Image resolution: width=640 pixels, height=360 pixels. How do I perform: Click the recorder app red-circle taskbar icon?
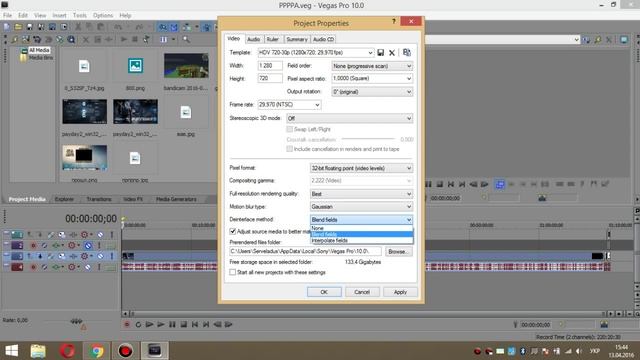125,351
